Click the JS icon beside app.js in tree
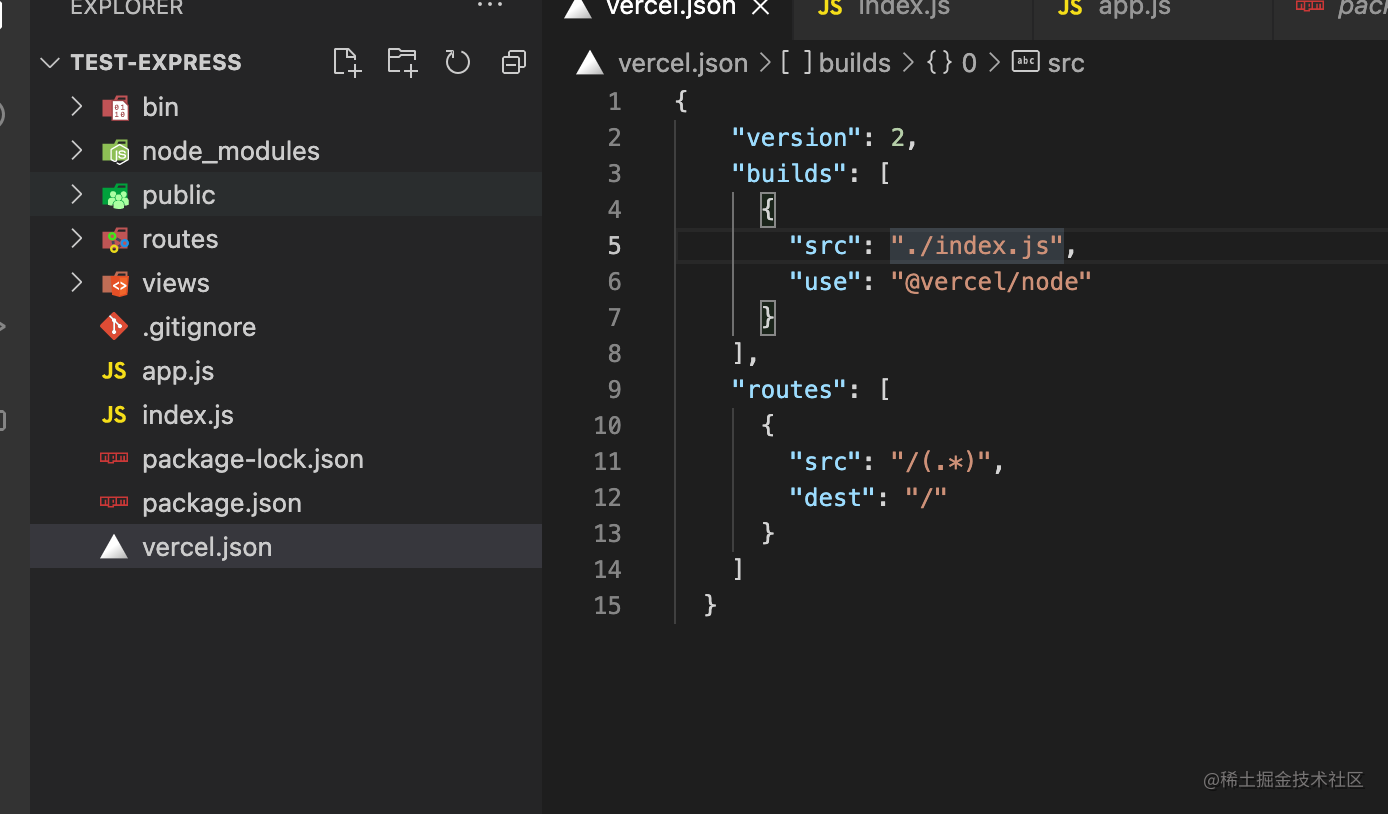The image size is (1388, 814). [114, 371]
